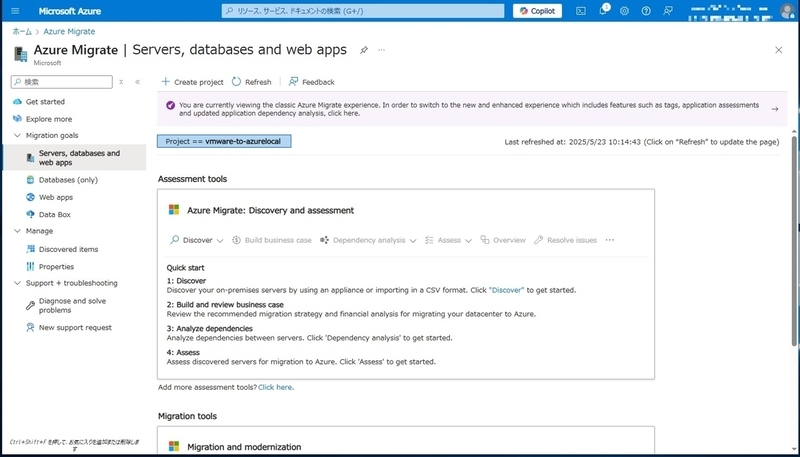800x457 pixels.
Task: Clear the sidebar search with X
Action: (x=121, y=82)
